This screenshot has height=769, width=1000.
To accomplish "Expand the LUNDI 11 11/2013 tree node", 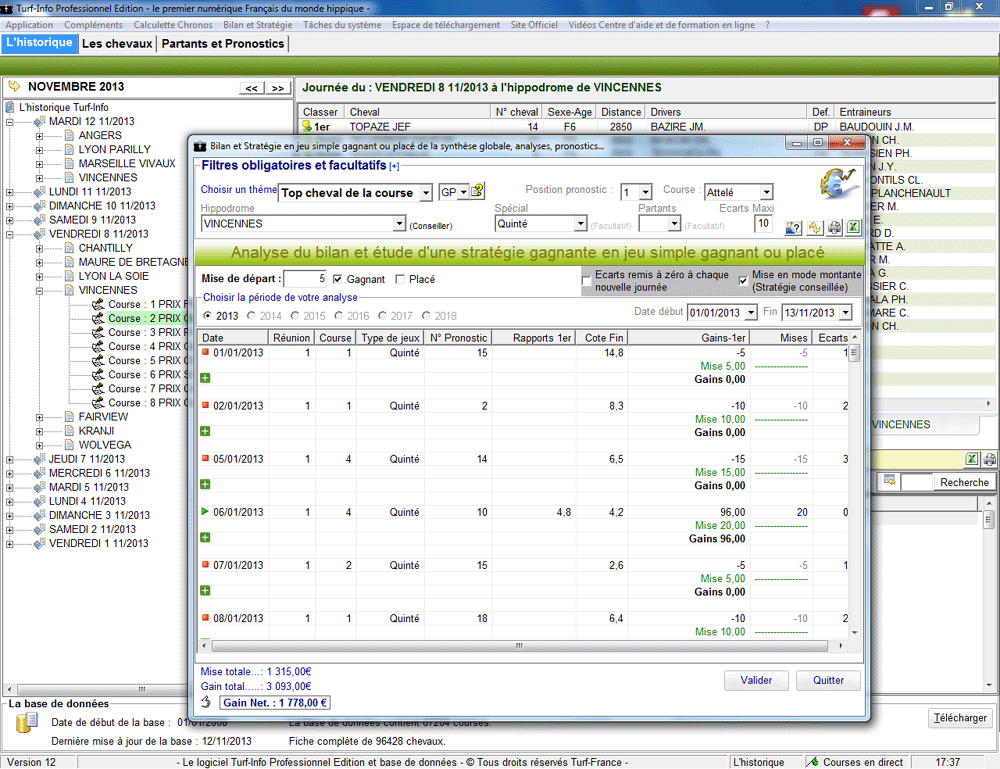I will [x=10, y=192].
